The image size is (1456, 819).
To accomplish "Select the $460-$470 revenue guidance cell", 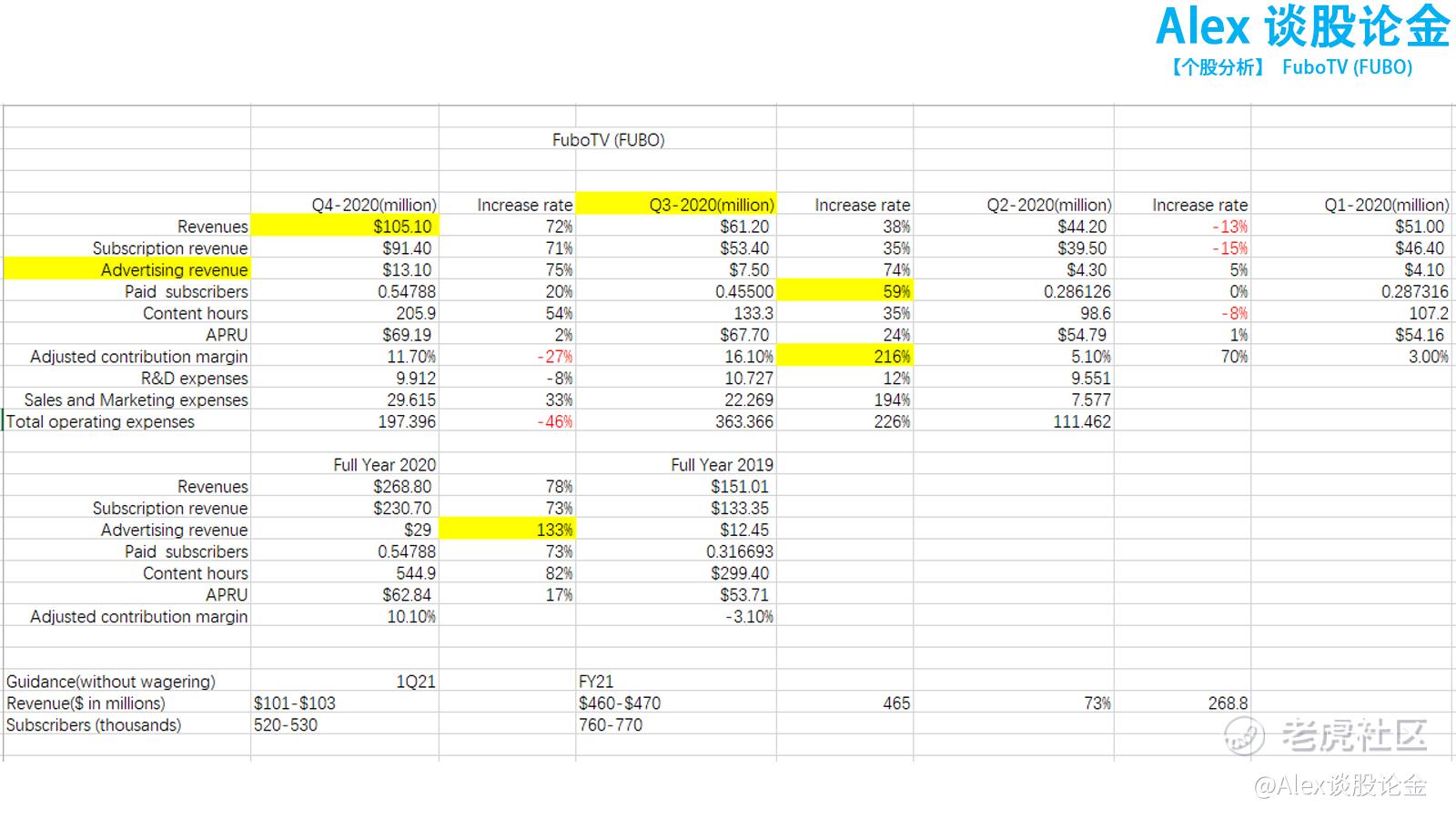I will pyautogui.click(x=676, y=703).
